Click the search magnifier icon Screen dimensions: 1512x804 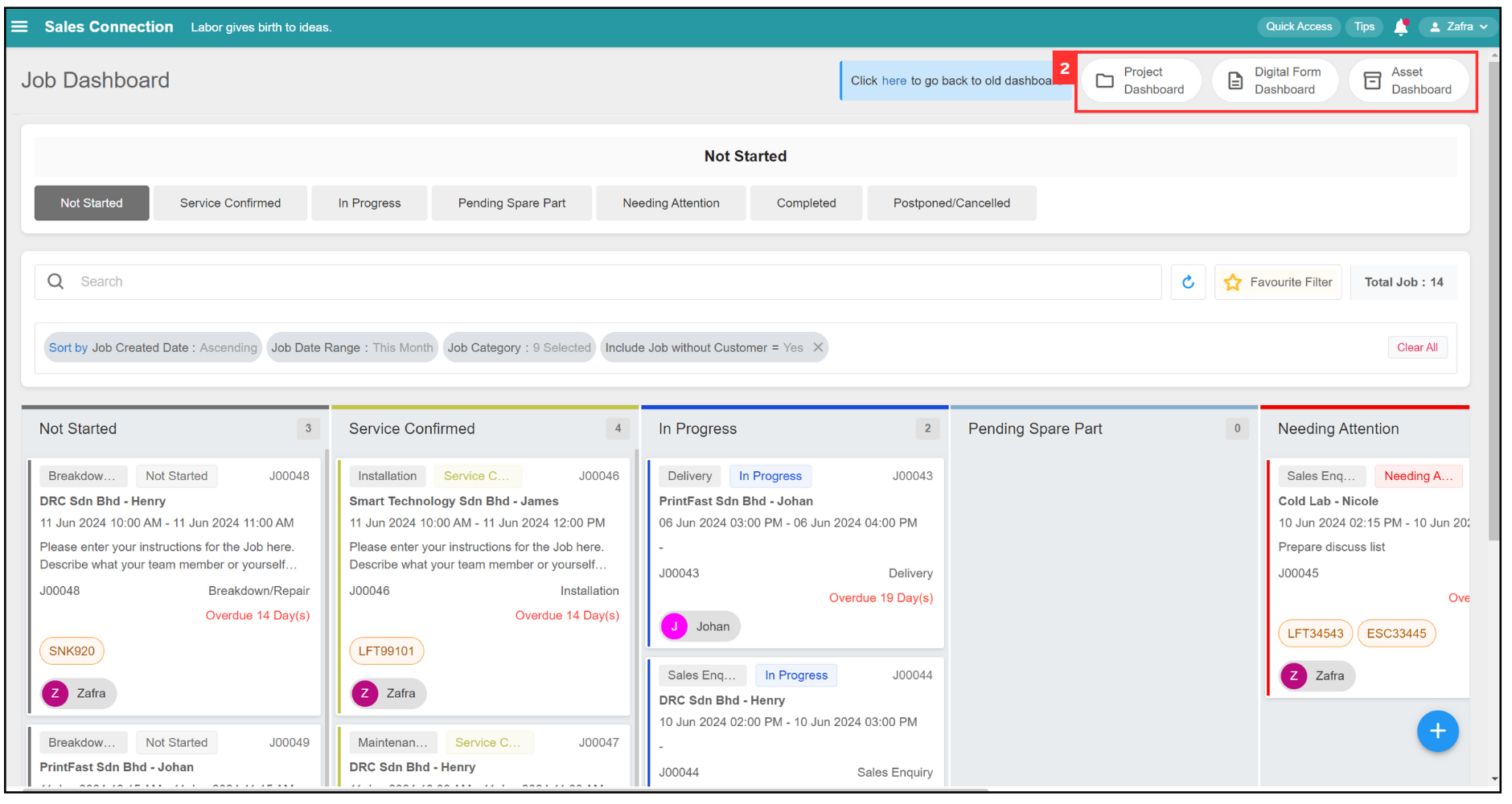point(55,281)
